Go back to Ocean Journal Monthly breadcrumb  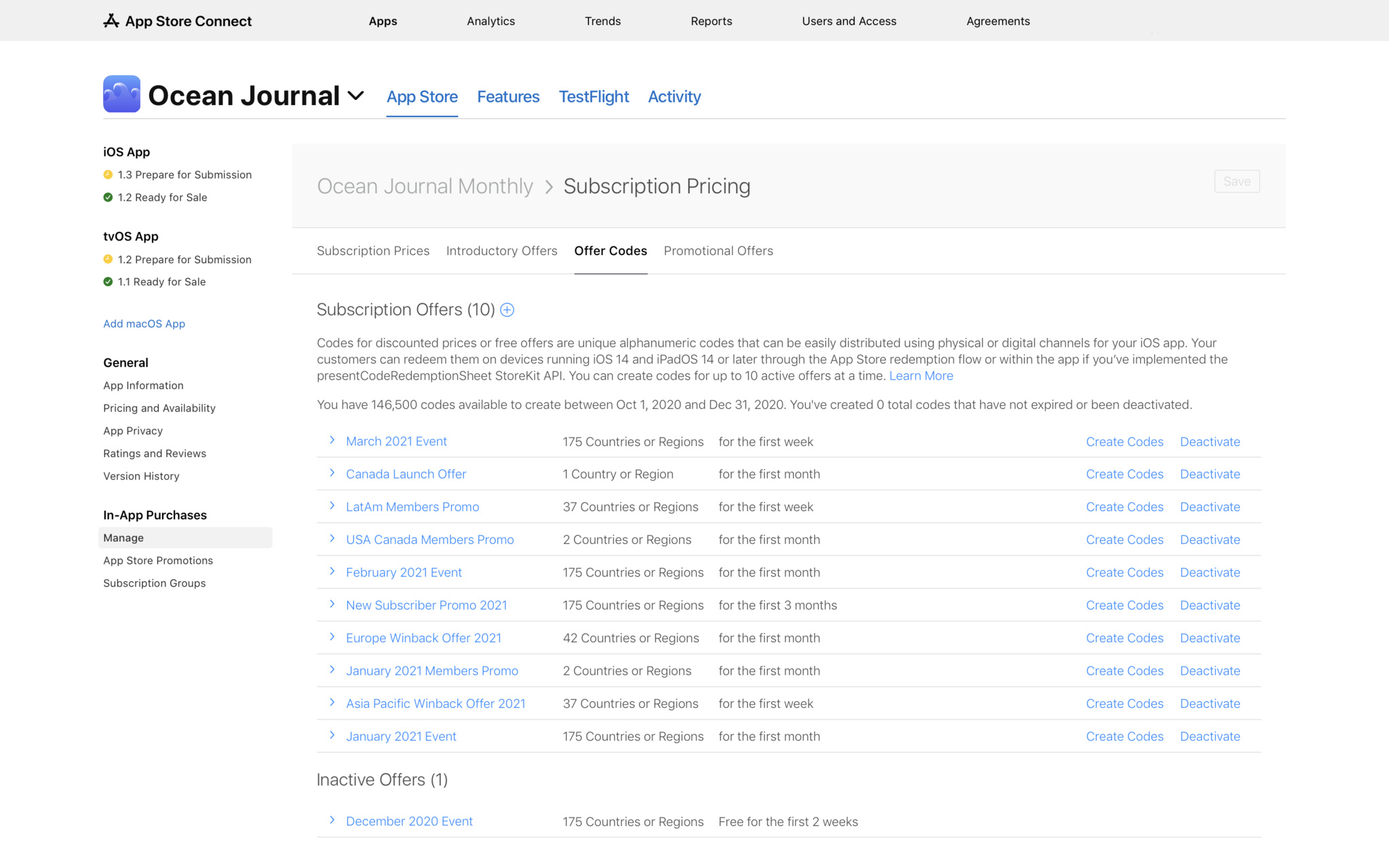[425, 186]
